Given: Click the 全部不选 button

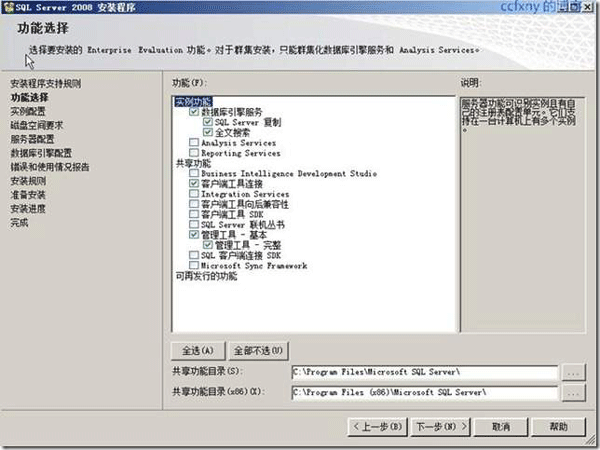Looking at the screenshot, I should [x=258, y=351].
